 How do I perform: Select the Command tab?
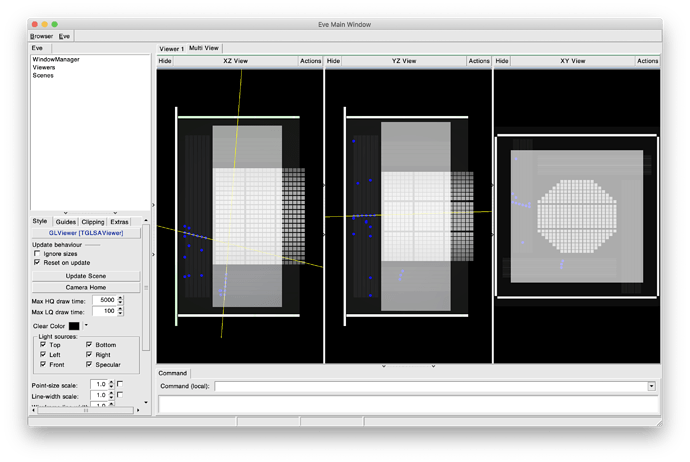tap(172, 373)
